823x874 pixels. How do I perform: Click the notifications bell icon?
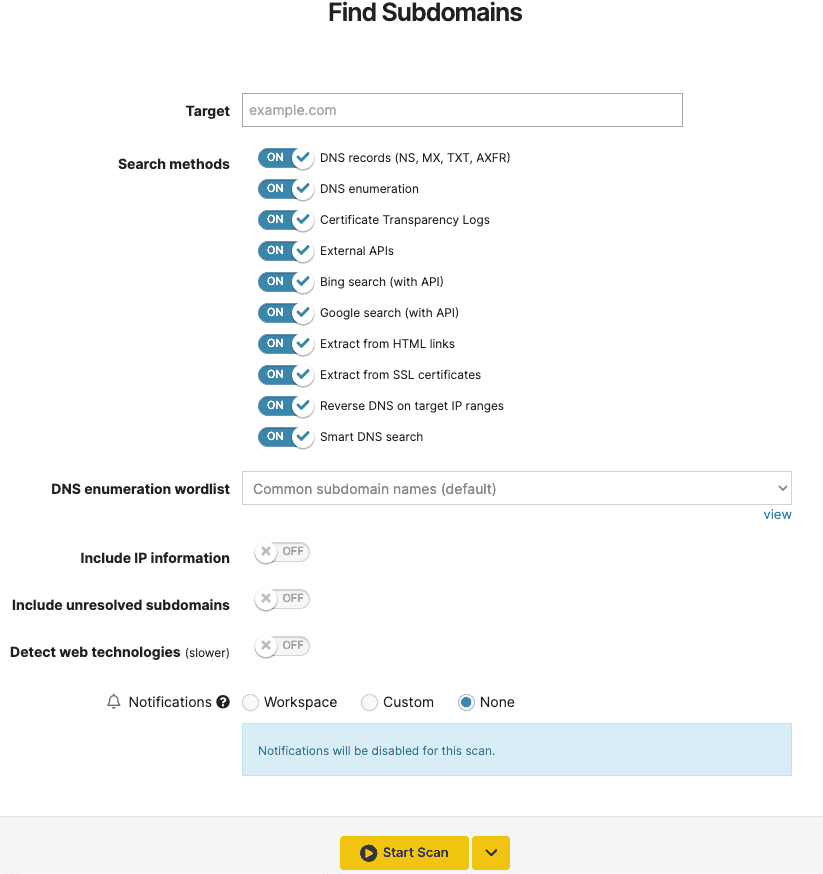point(114,702)
